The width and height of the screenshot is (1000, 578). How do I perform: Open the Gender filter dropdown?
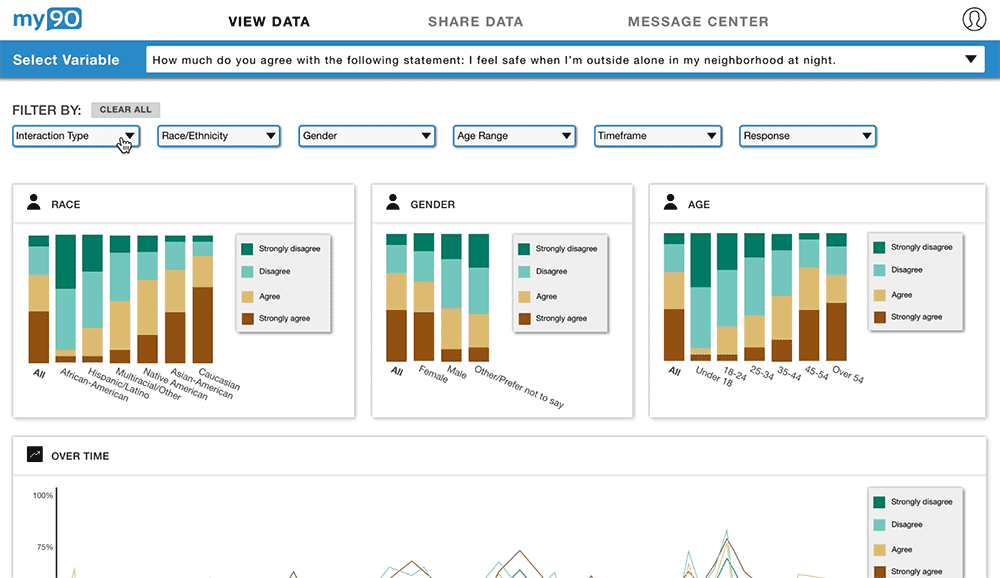pos(367,136)
